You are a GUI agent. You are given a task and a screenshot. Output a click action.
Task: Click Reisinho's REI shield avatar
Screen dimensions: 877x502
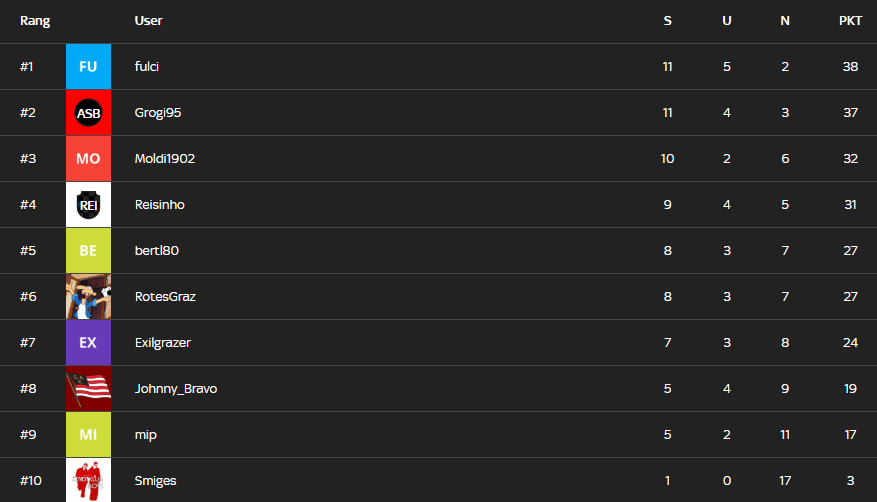(x=88, y=205)
